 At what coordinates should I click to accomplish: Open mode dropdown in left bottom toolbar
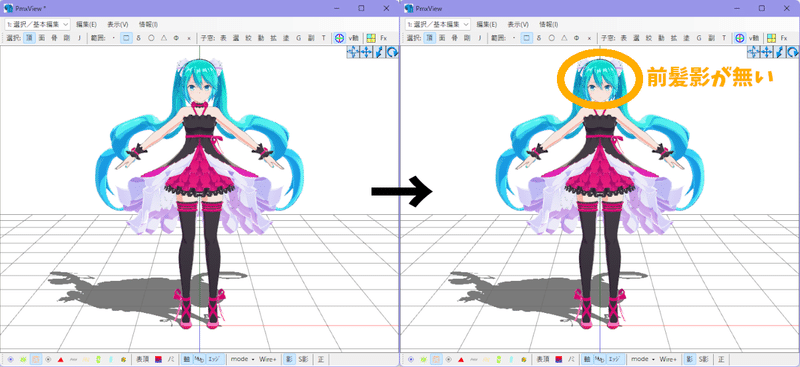coord(242,359)
